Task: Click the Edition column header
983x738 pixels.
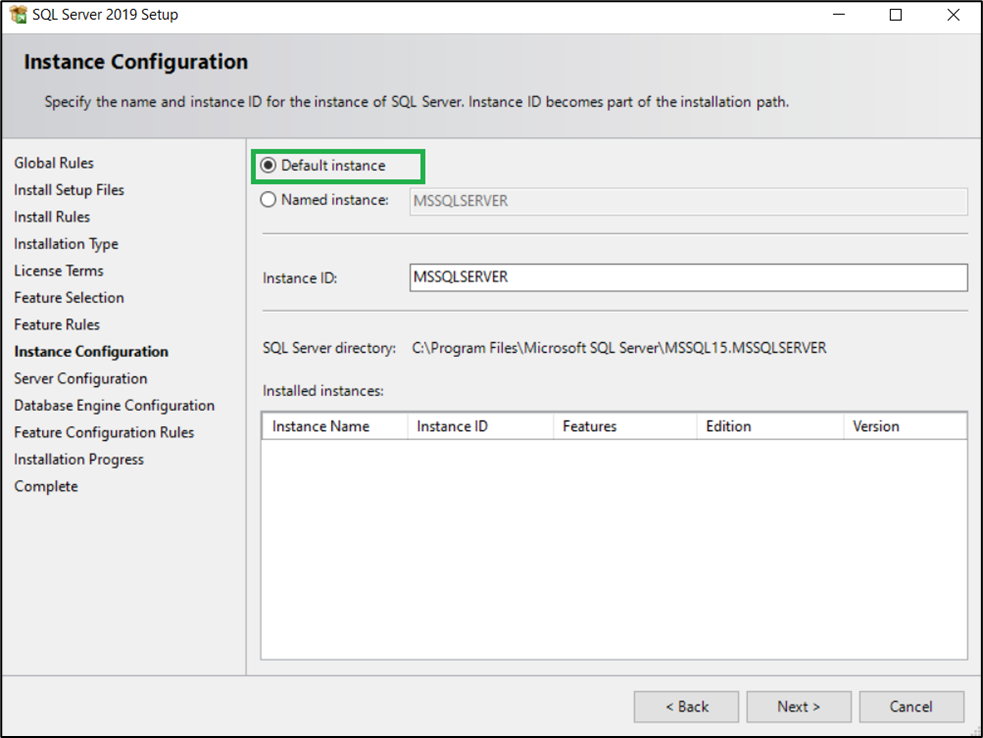Action: pos(770,426)
